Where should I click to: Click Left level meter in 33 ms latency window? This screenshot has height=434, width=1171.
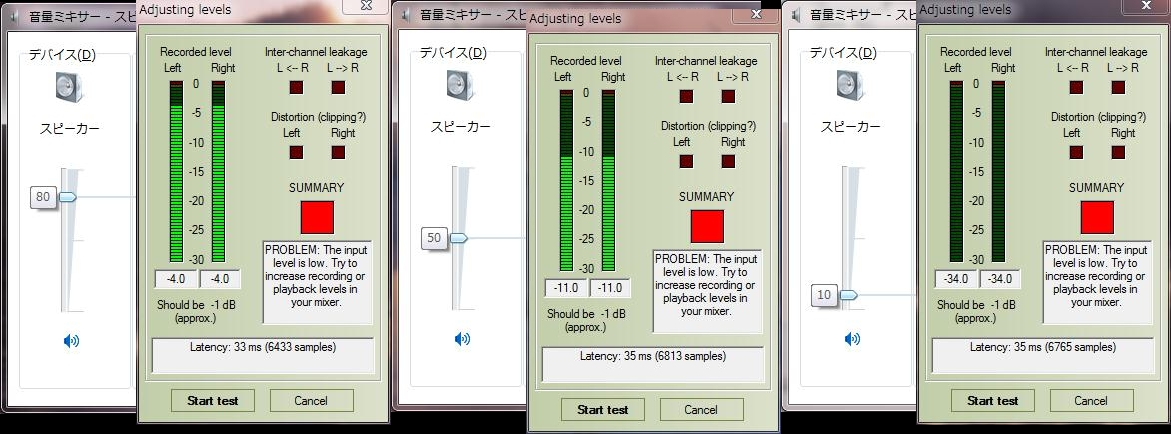(x=176, y=171)
